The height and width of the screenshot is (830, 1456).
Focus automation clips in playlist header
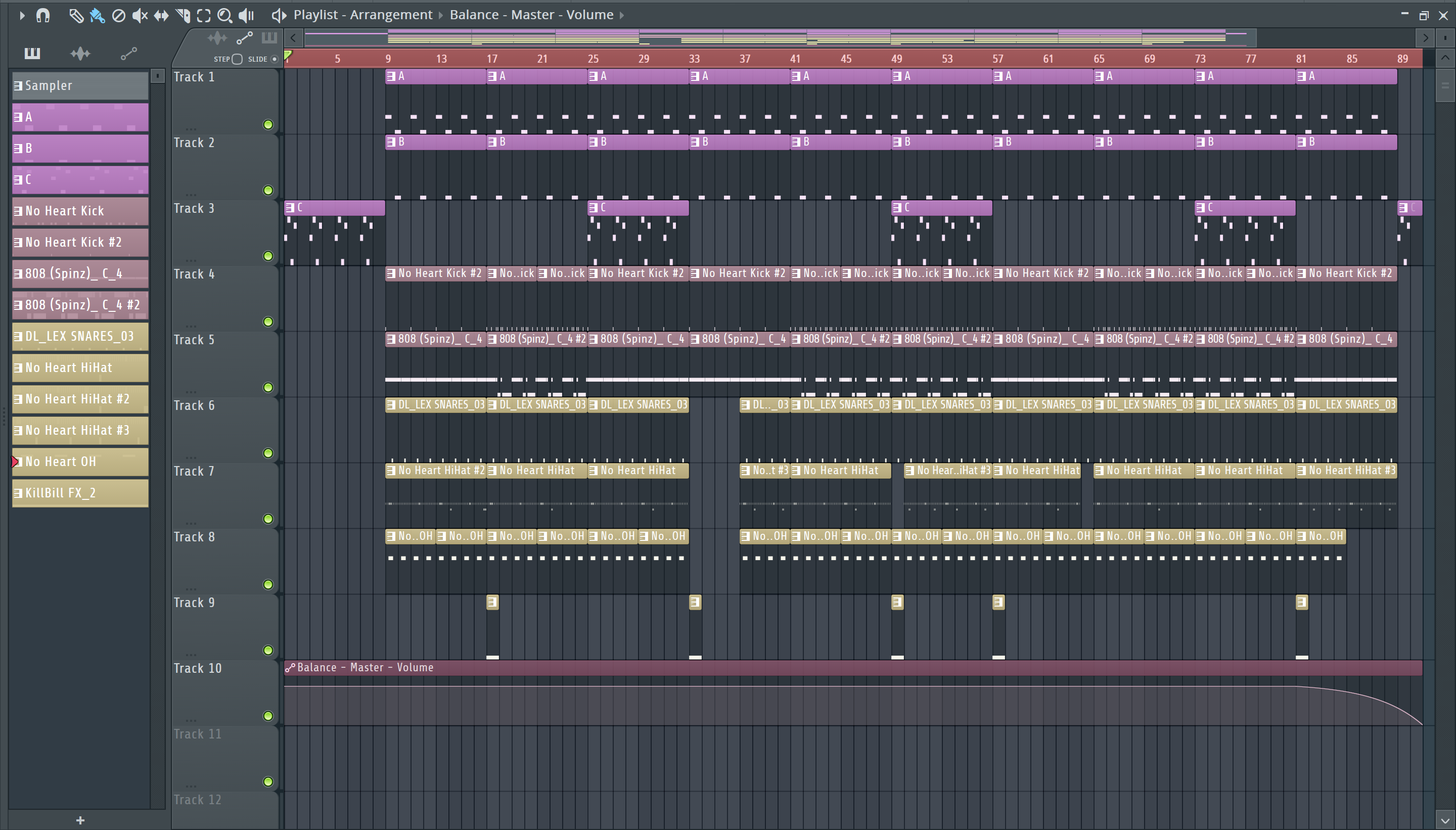(x=244, y=38)
